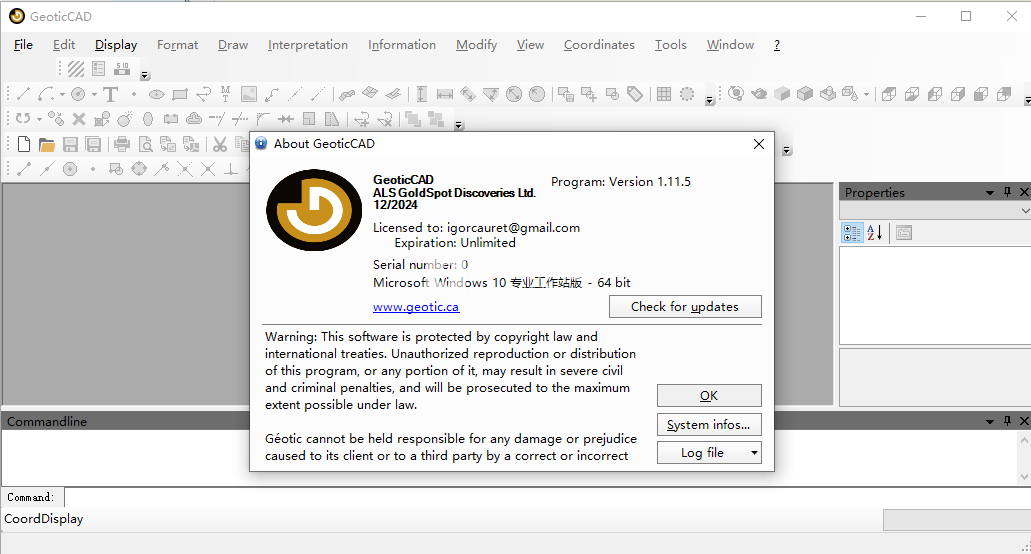Image resolution: width=1031 pixels, height=554 pixels.
Task: Click the Text tool 'T' icon
Action: pyautogui.click(x=110, y=95)
